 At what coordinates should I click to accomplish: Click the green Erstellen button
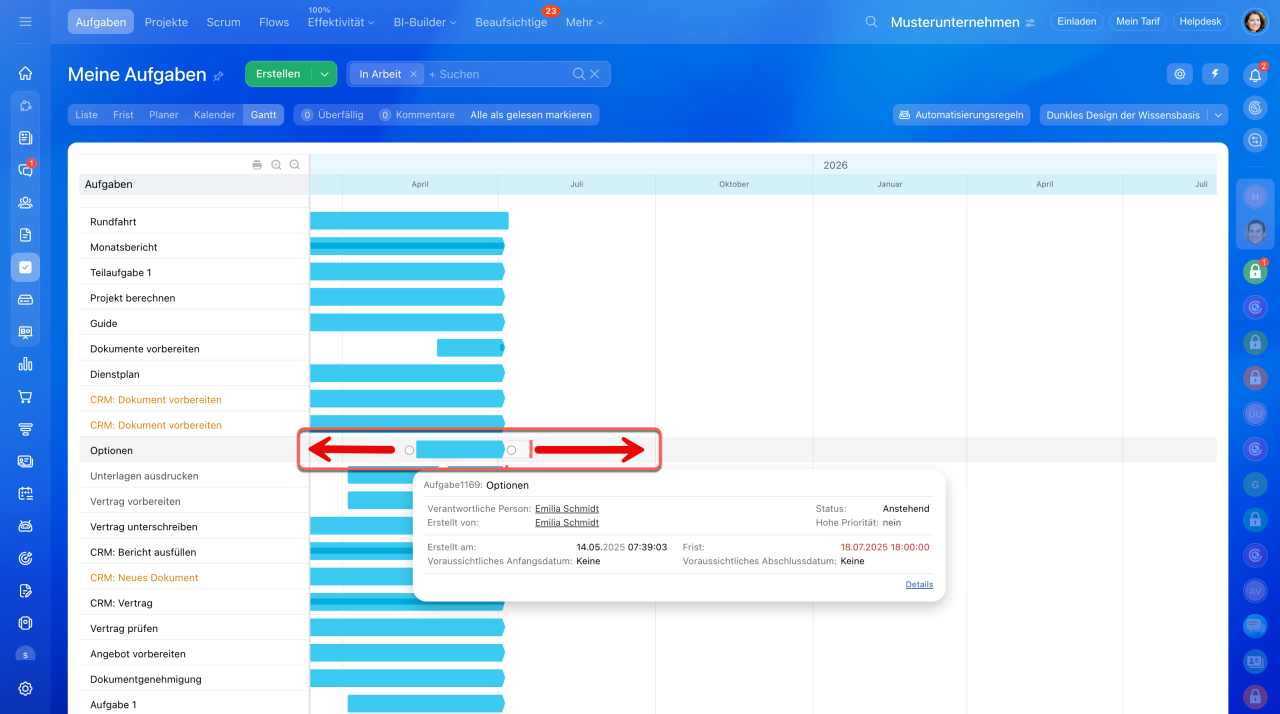point(278,74)
